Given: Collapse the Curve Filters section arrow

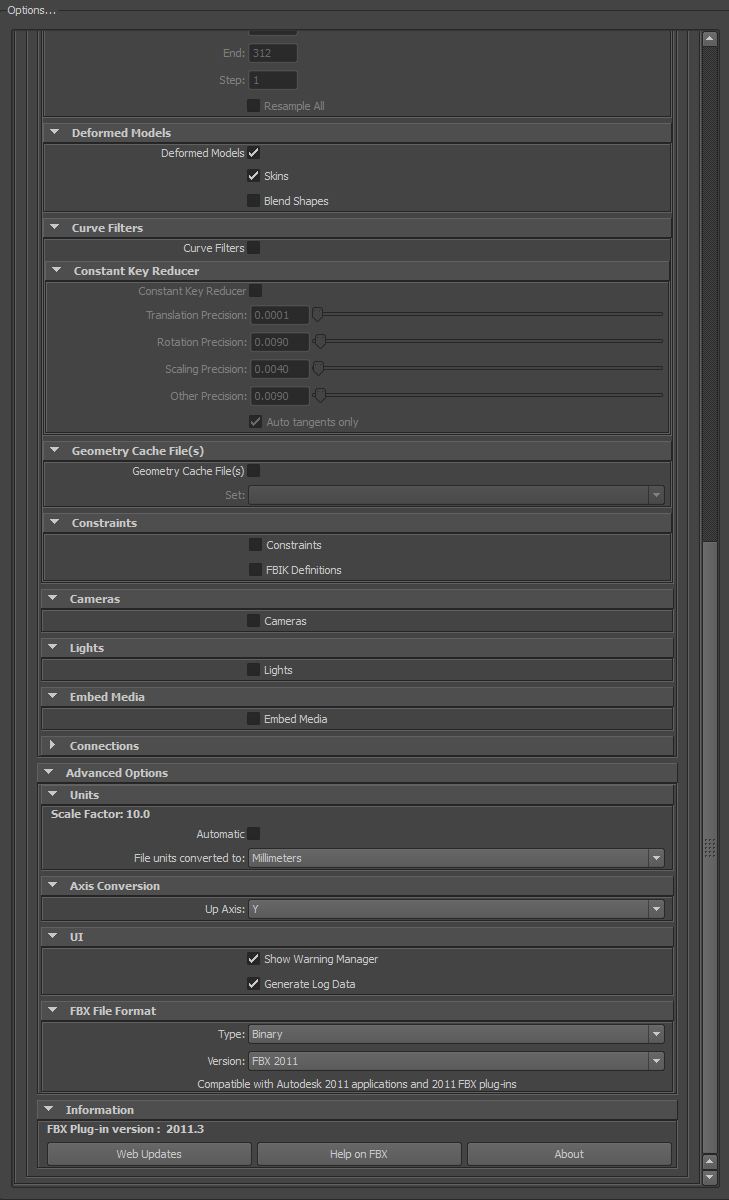Looking at the screenshot, I should coord(54,227).
